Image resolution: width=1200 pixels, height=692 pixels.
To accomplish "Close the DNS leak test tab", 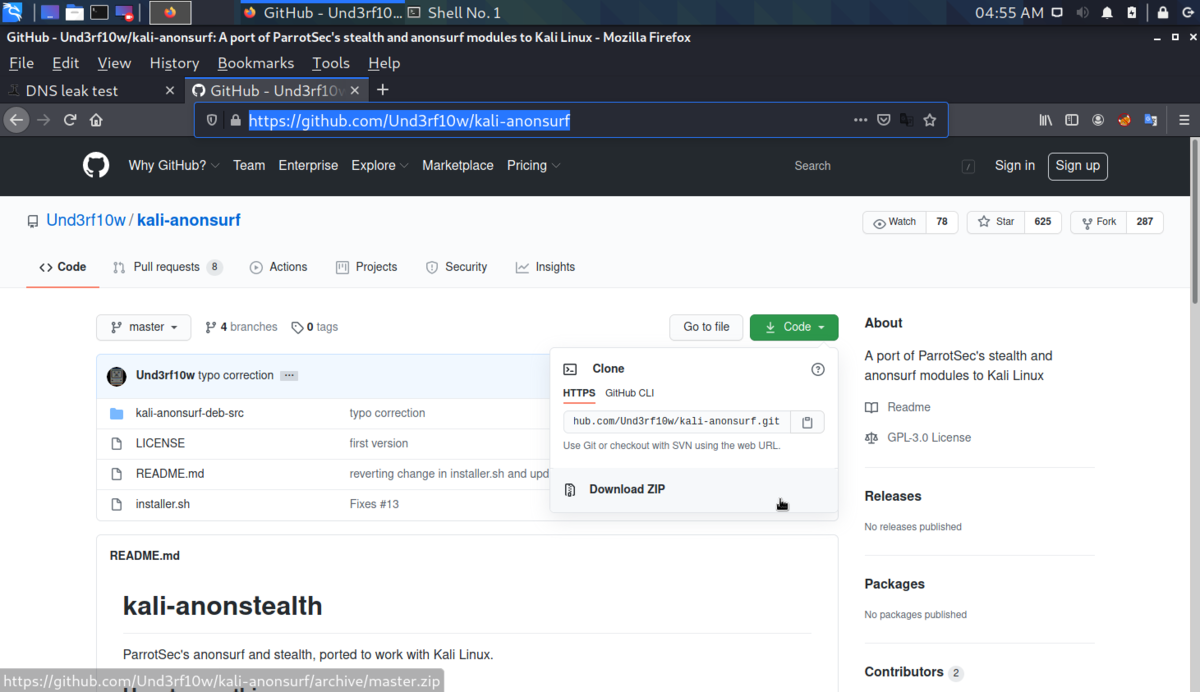I will click(169, 90).
